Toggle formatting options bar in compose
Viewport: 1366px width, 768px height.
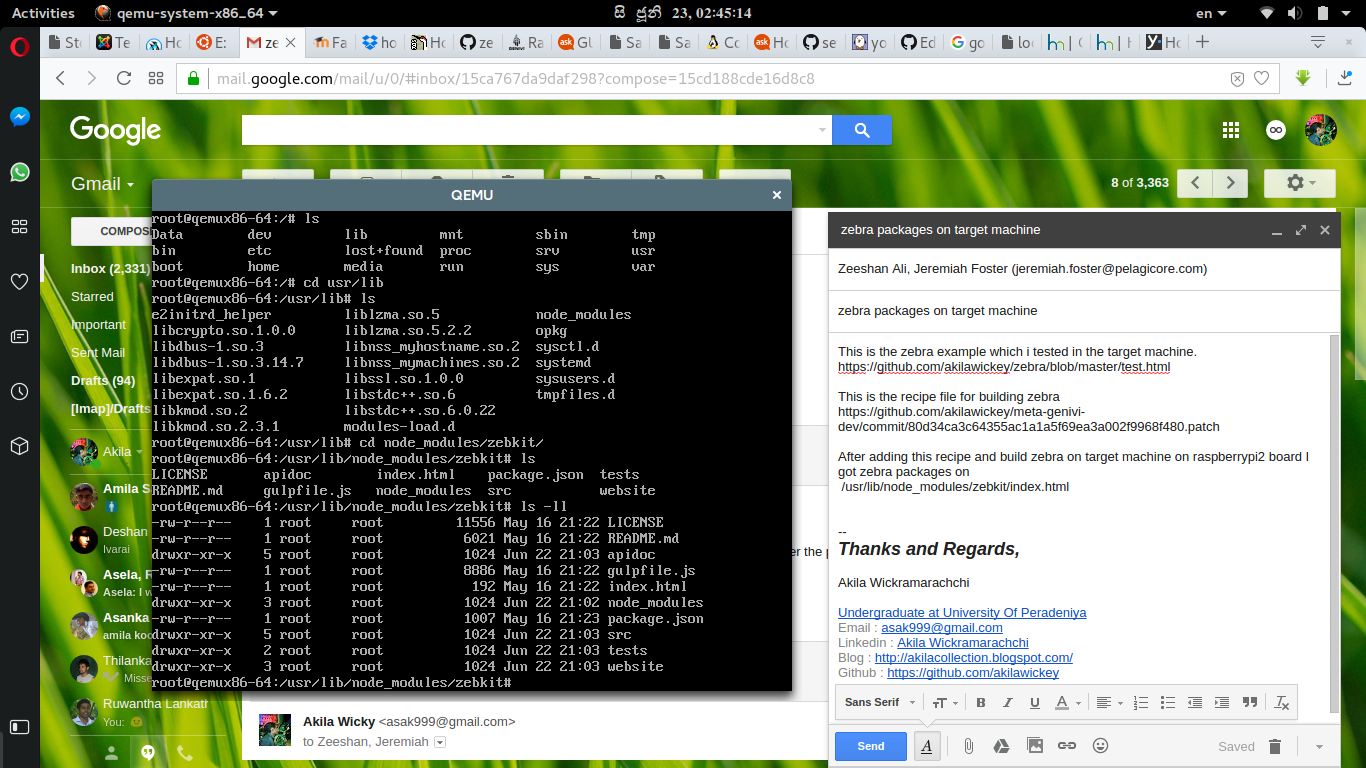pos(927,746)
